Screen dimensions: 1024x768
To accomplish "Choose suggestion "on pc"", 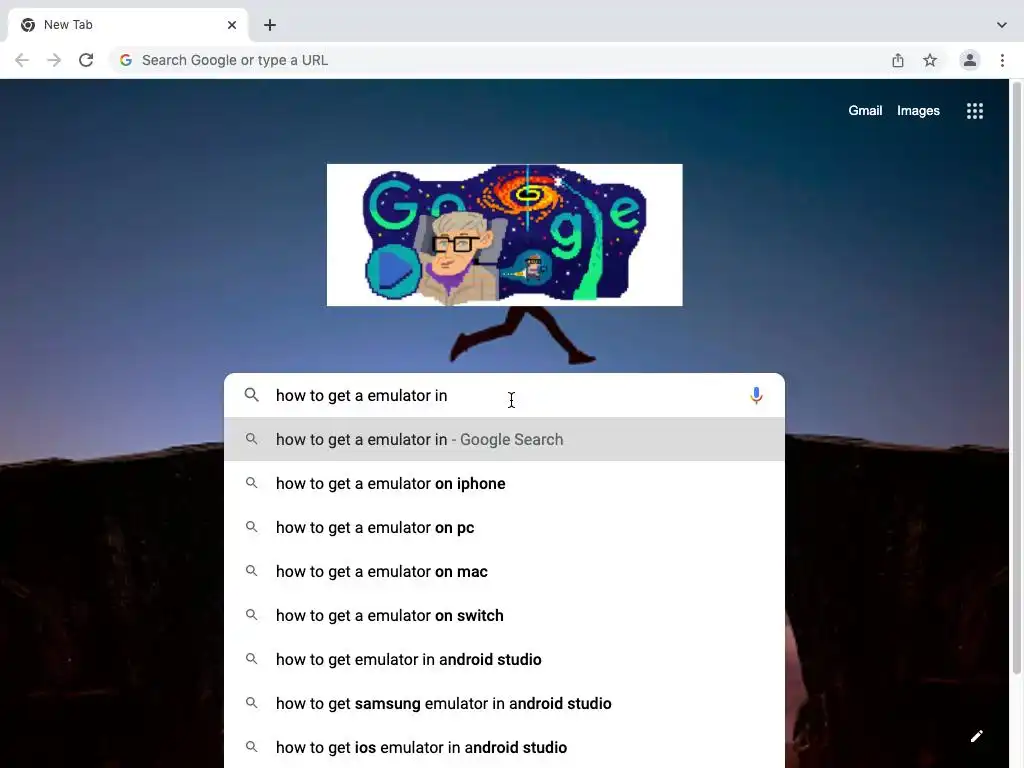I will (x=504, y=528).
